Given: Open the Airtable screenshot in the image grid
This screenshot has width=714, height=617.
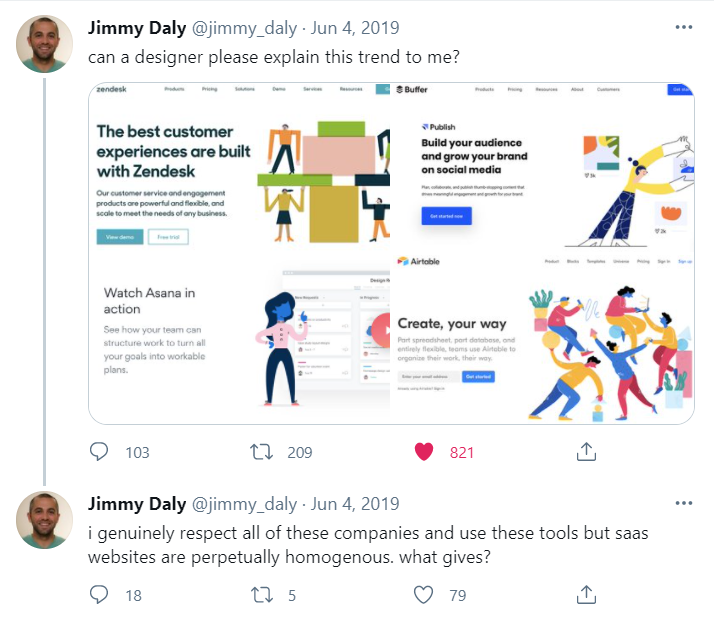Looking at the screenshot, I should [x=543, y=339].
